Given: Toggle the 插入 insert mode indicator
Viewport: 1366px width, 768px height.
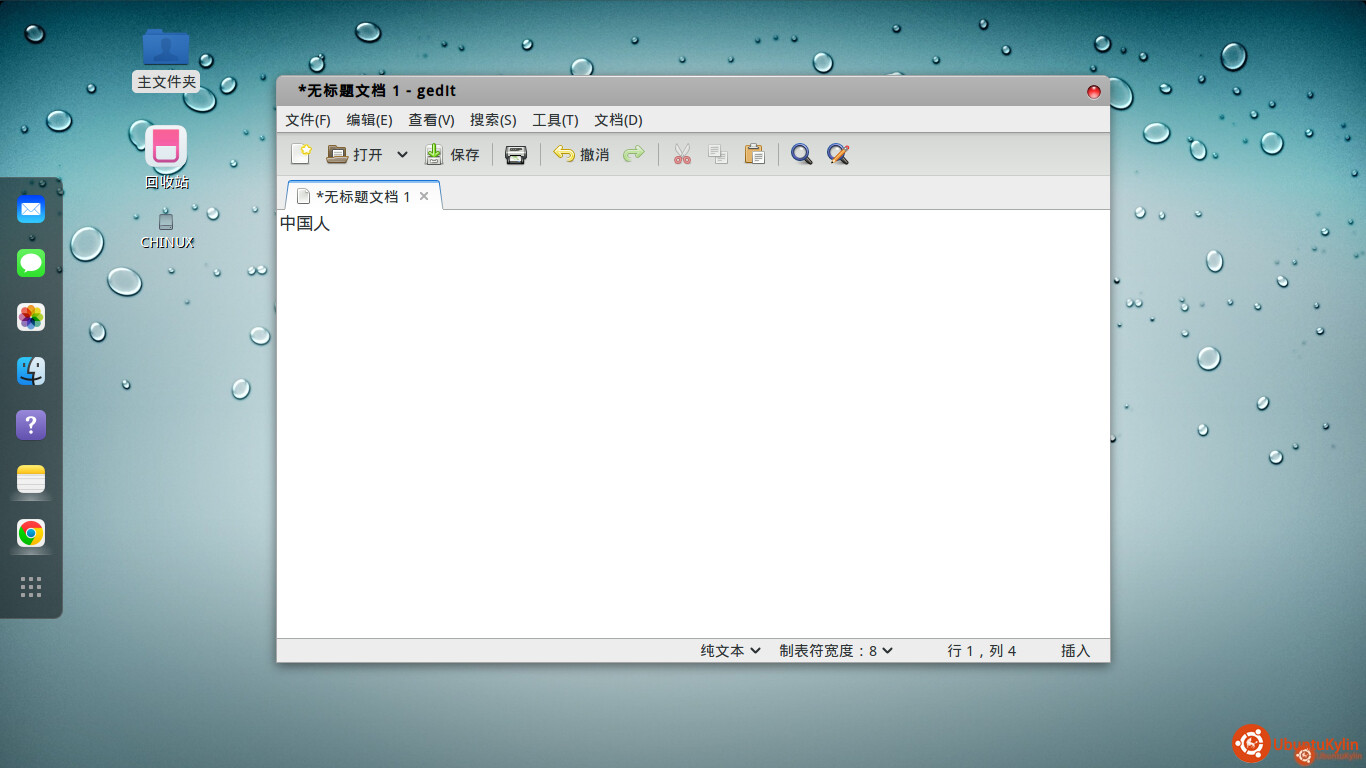Looking at the screenshot, I should (1075, 651).
